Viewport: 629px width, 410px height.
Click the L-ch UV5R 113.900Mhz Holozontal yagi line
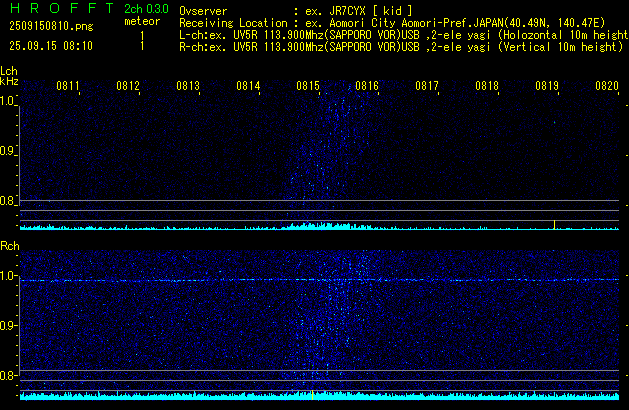tap(404, 35)
